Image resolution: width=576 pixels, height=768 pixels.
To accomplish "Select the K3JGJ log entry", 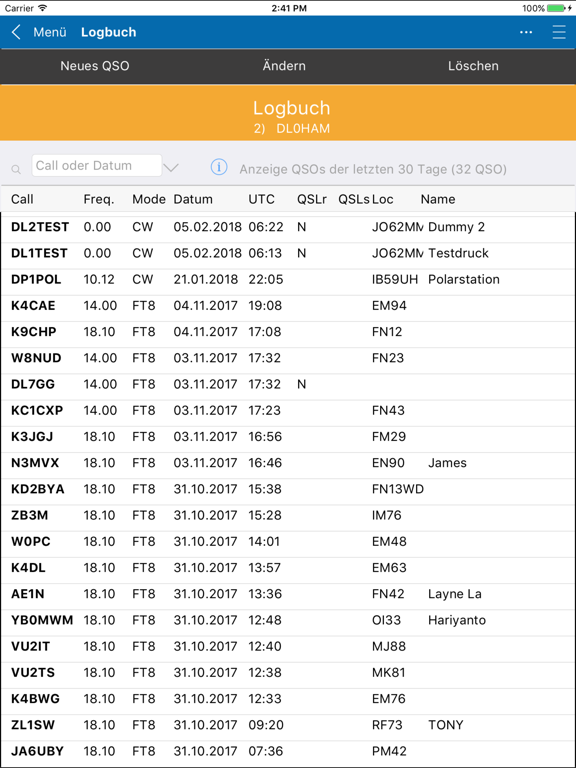I will point(288,437).
